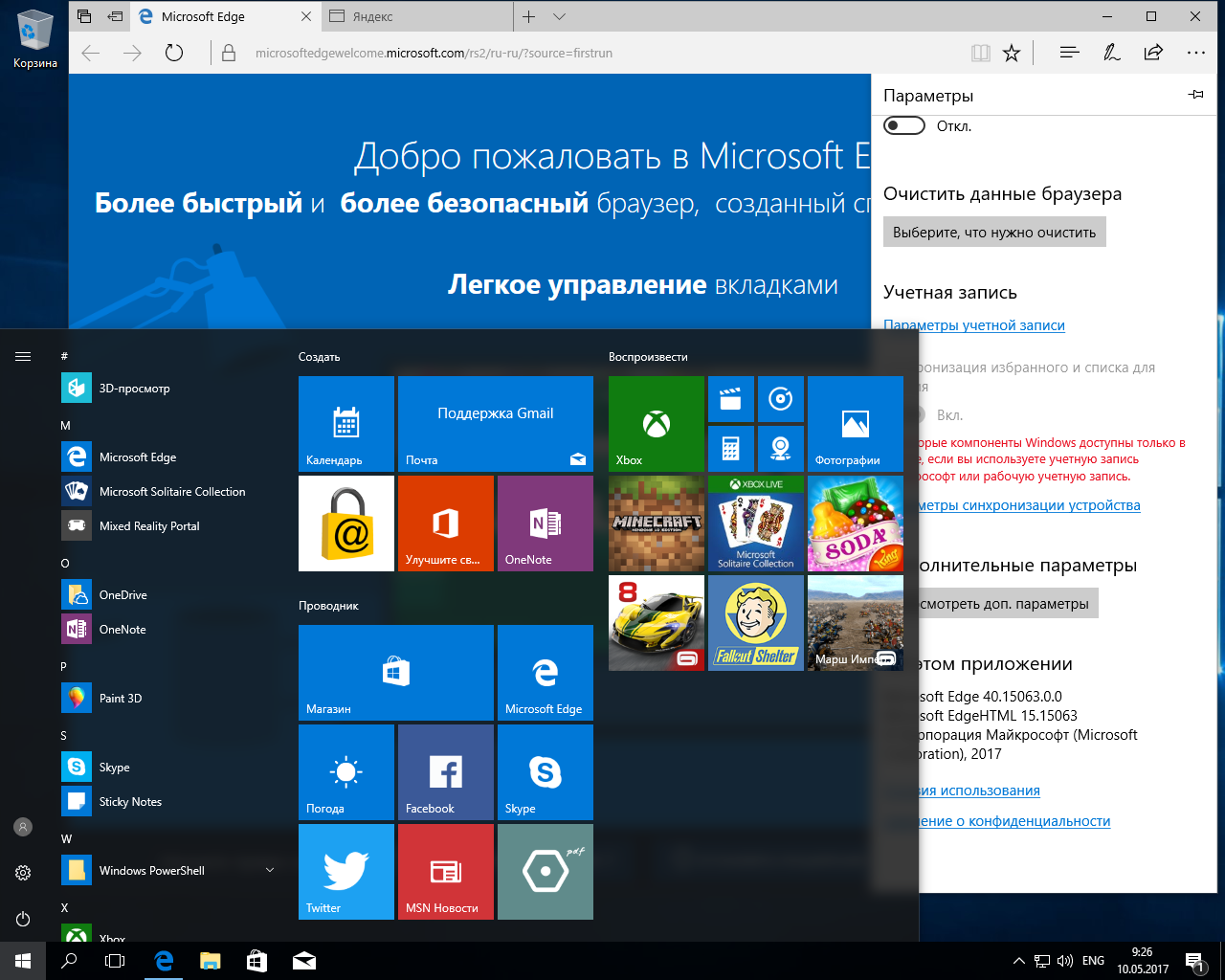Open the privacy statement link

[1014, 821]
